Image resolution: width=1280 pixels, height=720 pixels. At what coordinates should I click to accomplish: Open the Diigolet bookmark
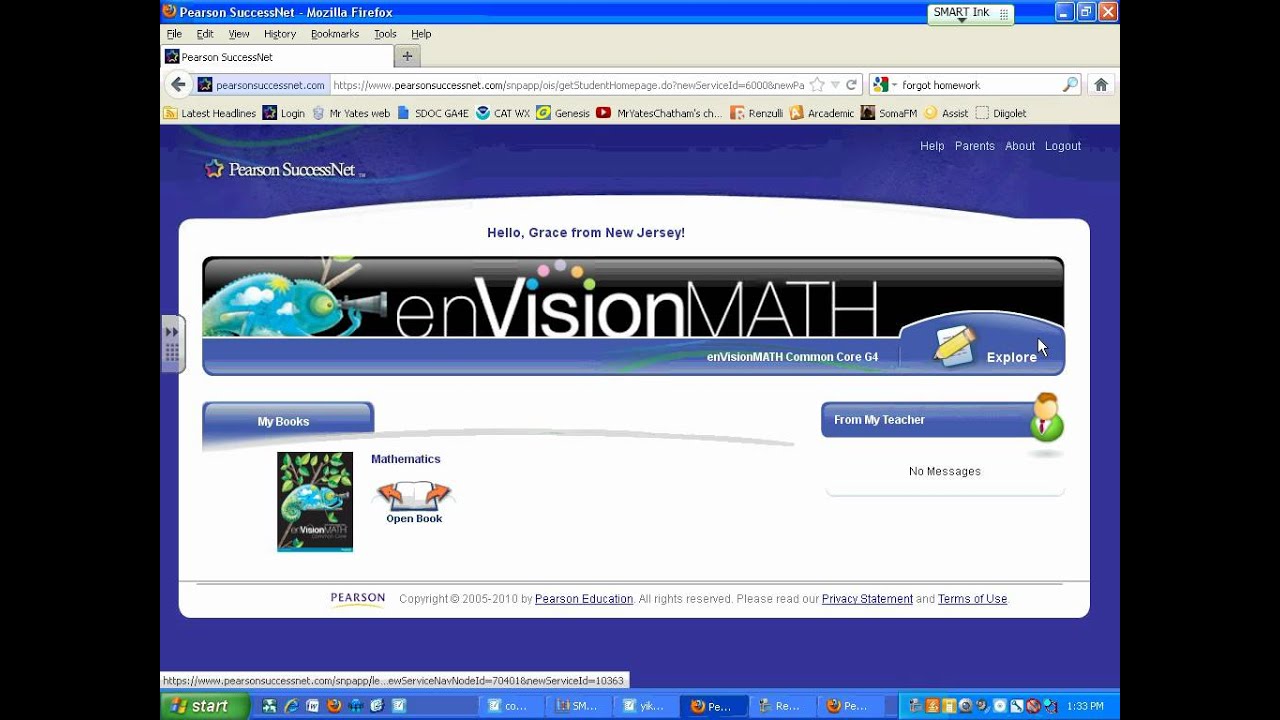(x=1001, y=113)
